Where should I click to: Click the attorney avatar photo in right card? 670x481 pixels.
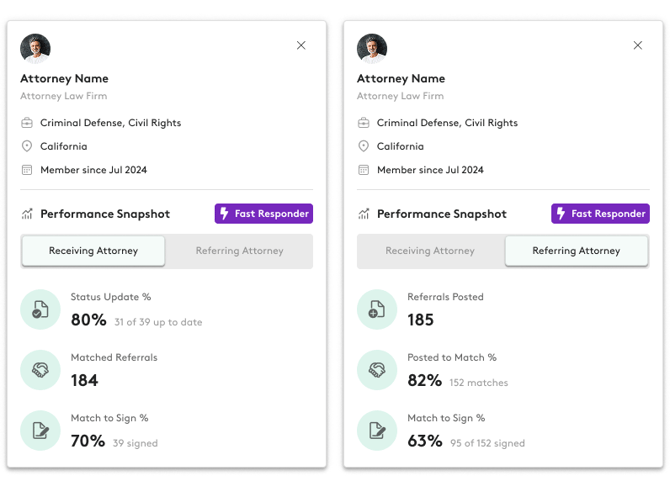click(x=372, y=48)
